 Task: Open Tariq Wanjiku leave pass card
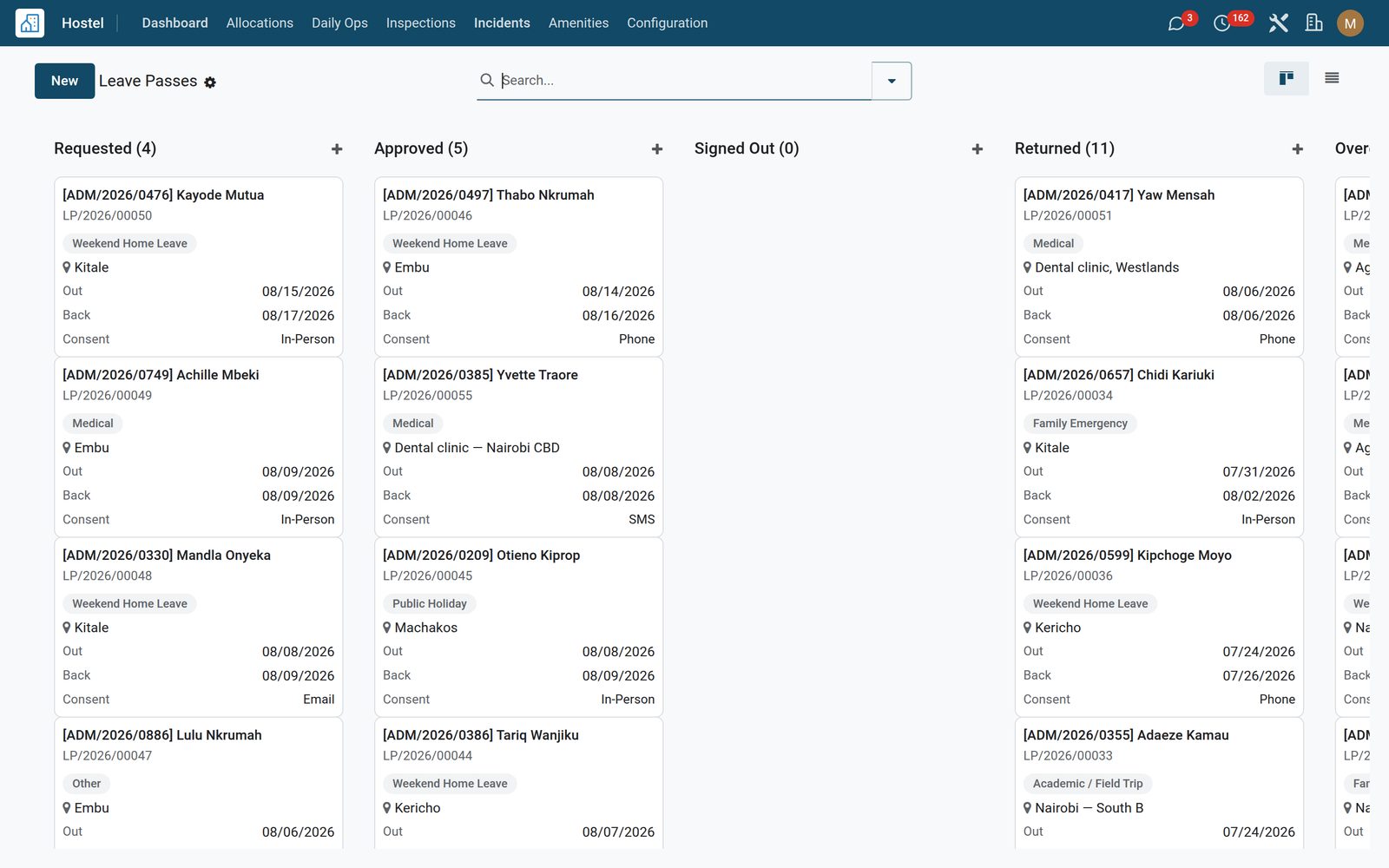tap(519, 783)
